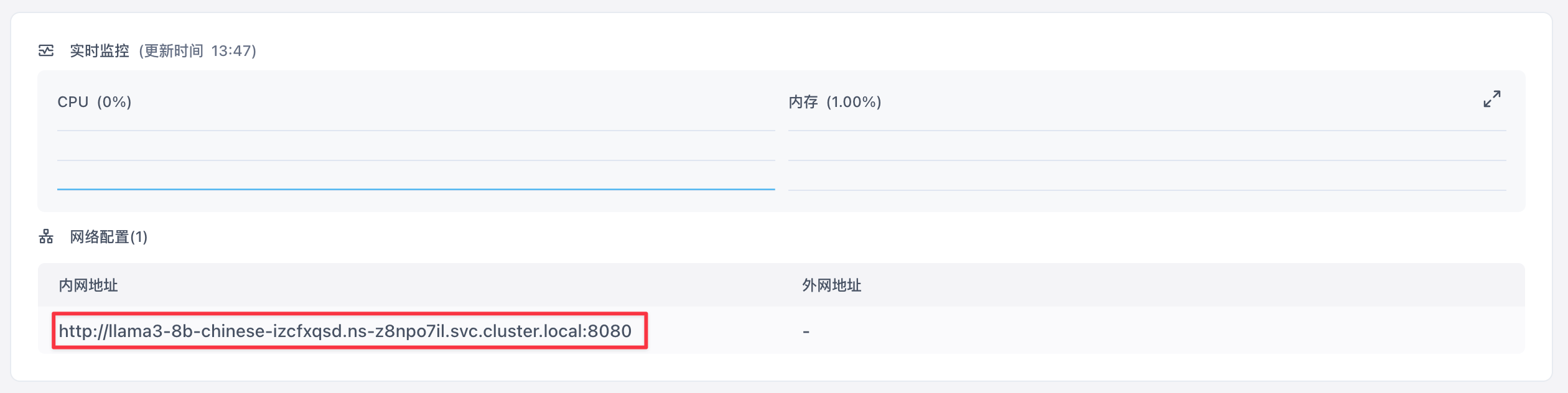Select the CPU (0%) label
The height and width of the screenshot is (393, 1568).
point(95,102)
